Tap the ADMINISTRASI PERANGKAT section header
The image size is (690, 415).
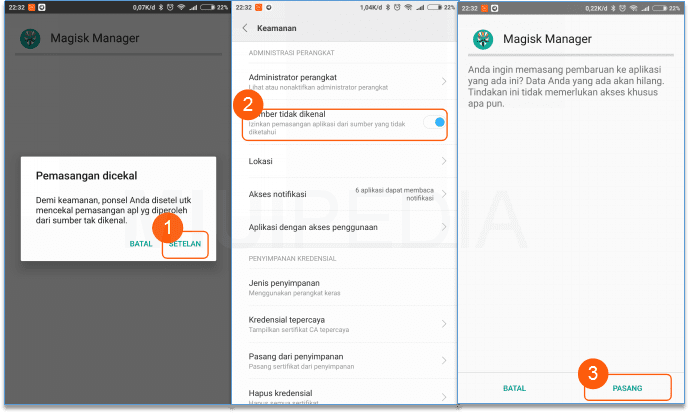[x=291, y=53]
